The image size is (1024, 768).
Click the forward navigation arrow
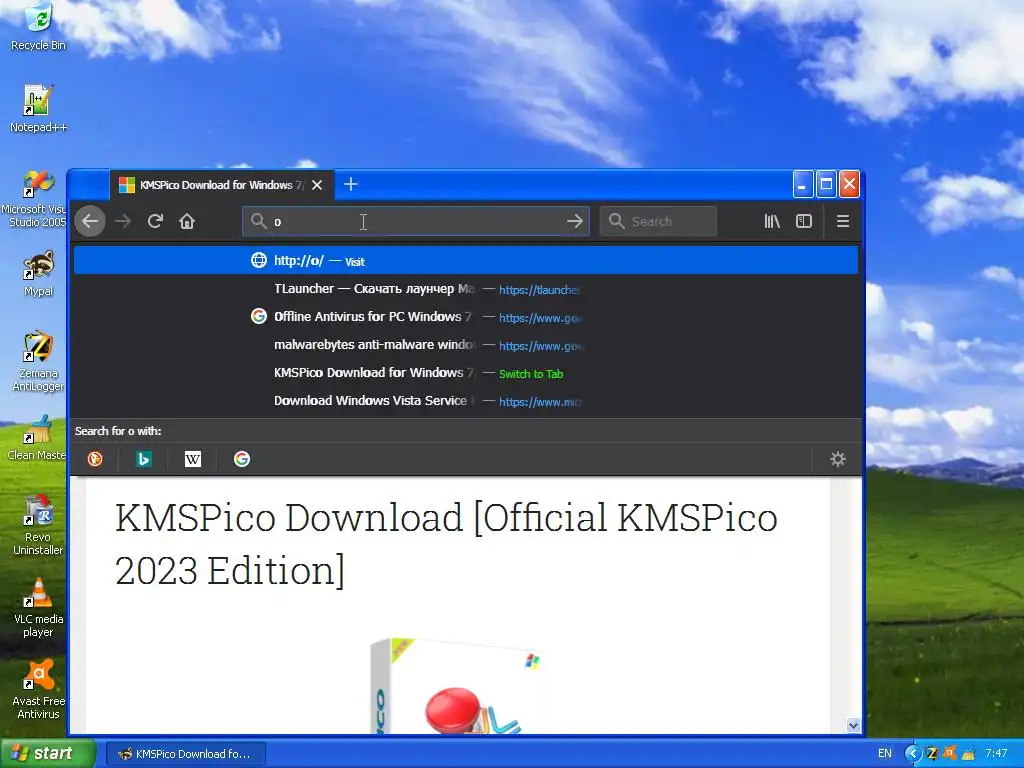click(123, 221)
